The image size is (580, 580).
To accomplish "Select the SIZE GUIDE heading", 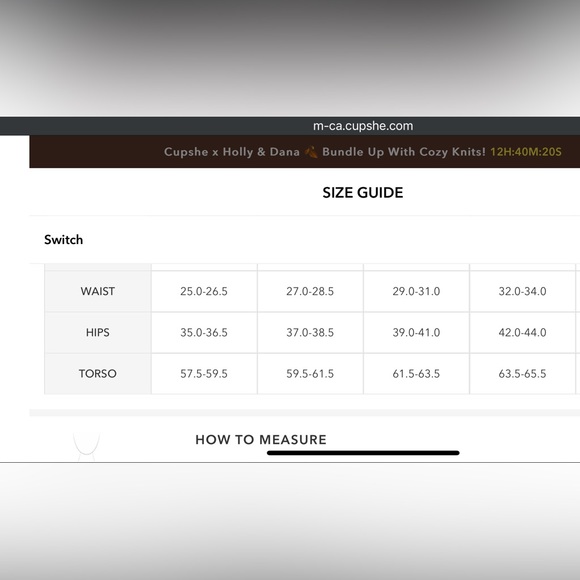I will [x=362, y=193].
